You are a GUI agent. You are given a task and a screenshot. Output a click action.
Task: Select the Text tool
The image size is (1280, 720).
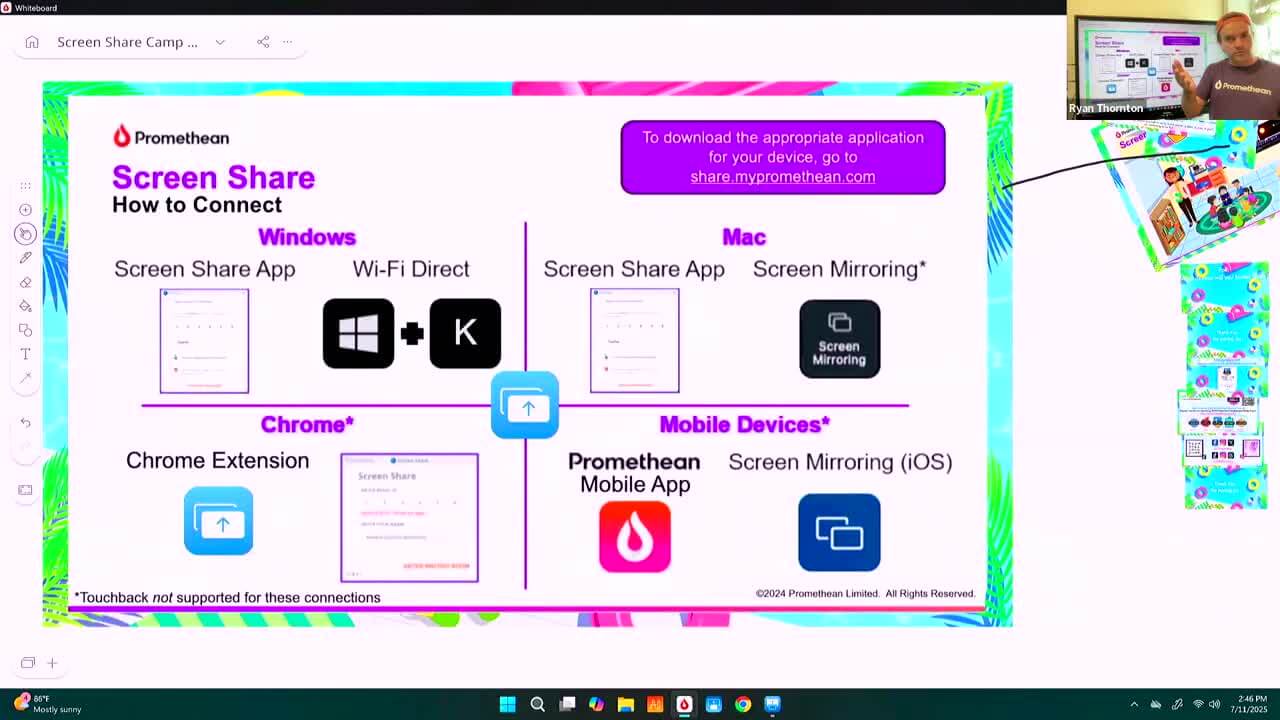click(x=26, y=354)
